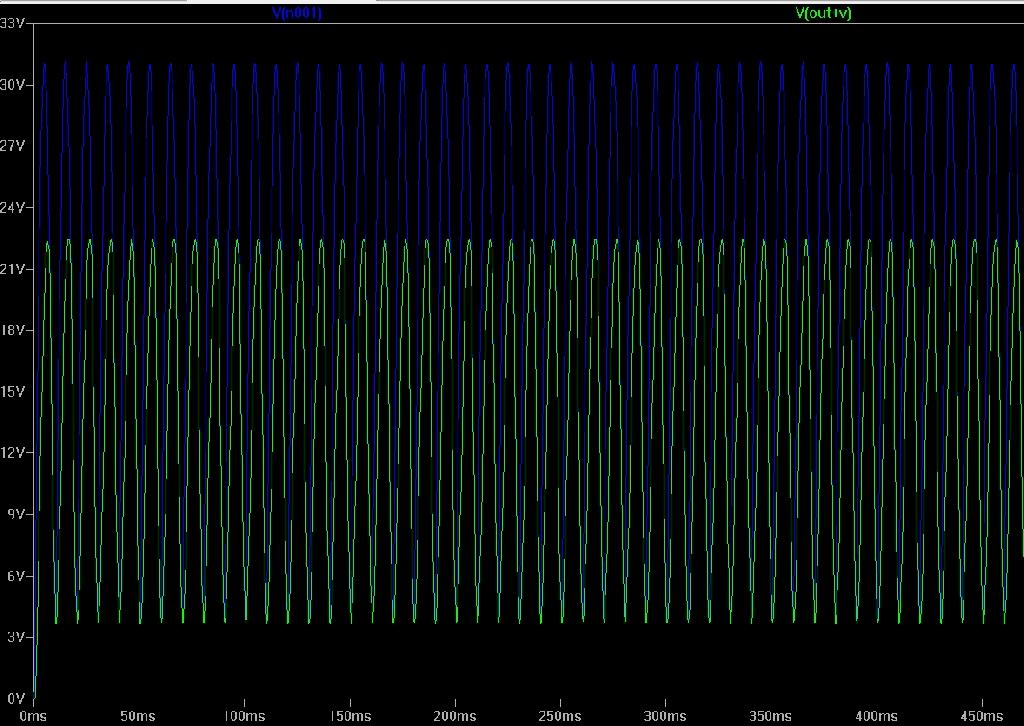This screenshot has height=726, width=1024.
Task: Click the 300ms time axis label
Action: [665, 716]
